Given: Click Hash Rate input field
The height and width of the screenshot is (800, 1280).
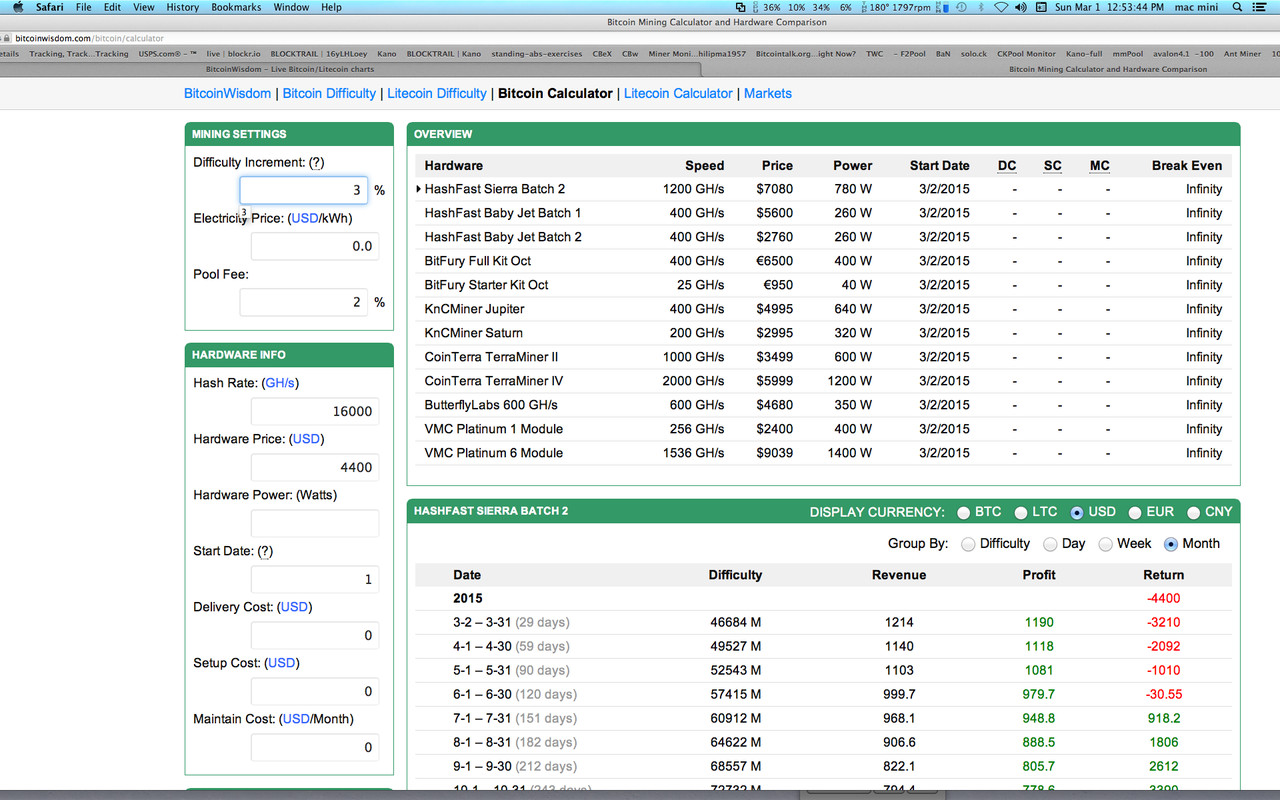Looking at the screenshot, I should tap(315, 411).
